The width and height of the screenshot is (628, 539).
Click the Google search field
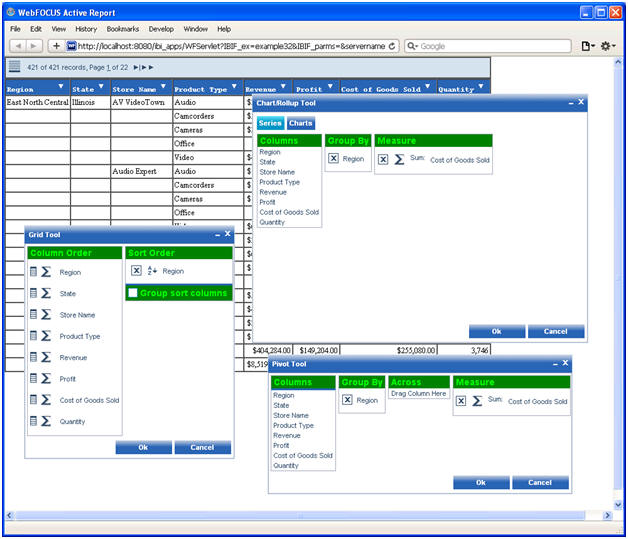click(487, 46)
